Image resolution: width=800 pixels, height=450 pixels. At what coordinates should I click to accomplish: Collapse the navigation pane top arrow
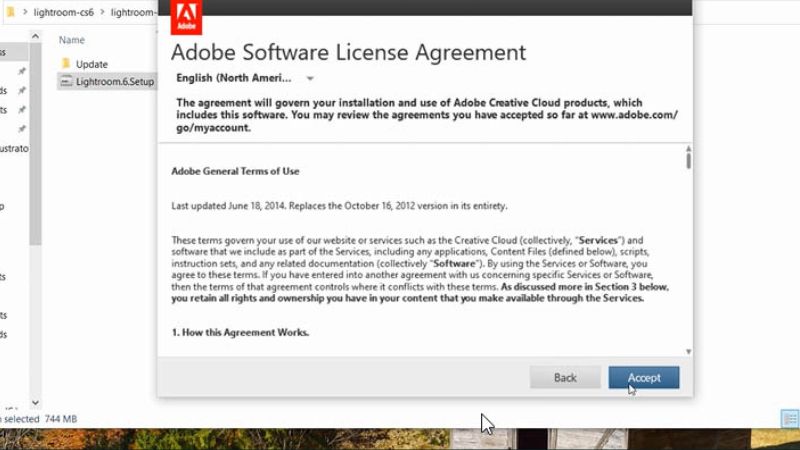[36, 38]
